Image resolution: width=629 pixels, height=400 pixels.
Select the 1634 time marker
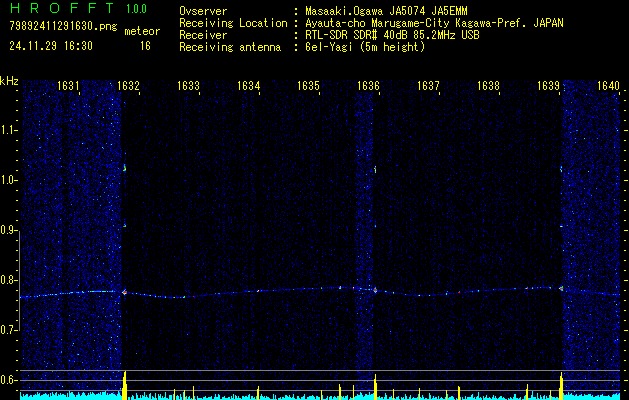249,87
